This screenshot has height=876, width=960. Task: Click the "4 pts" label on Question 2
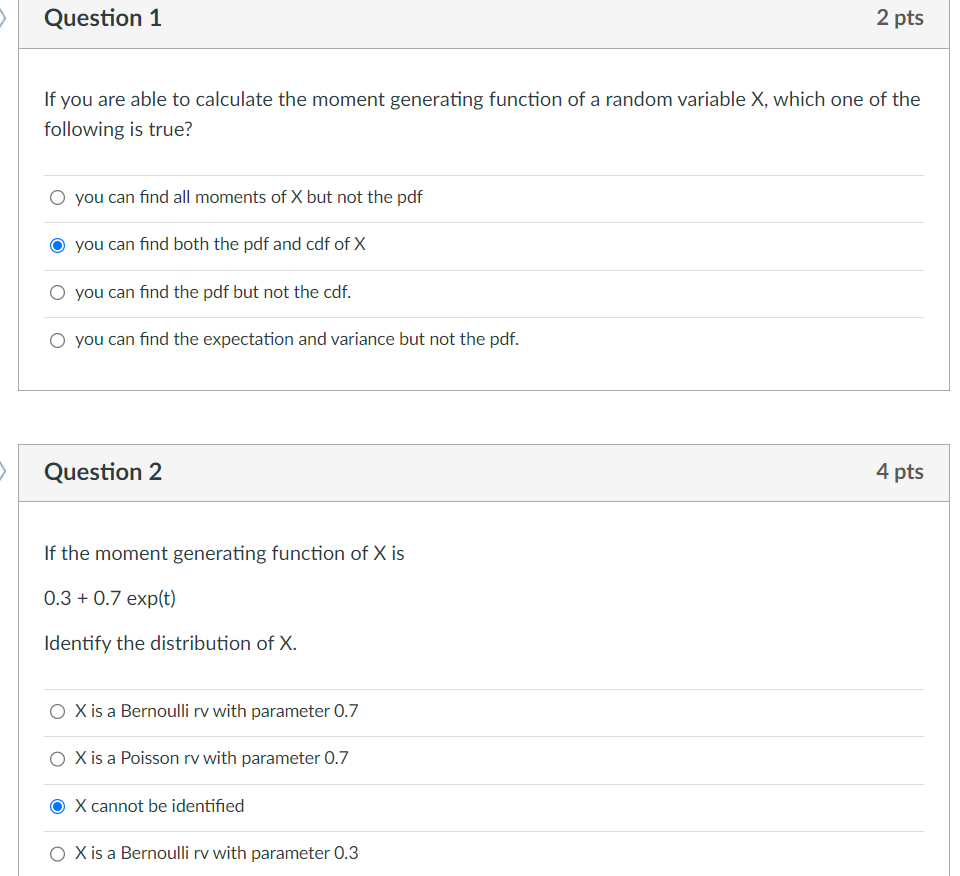(900, 472)
